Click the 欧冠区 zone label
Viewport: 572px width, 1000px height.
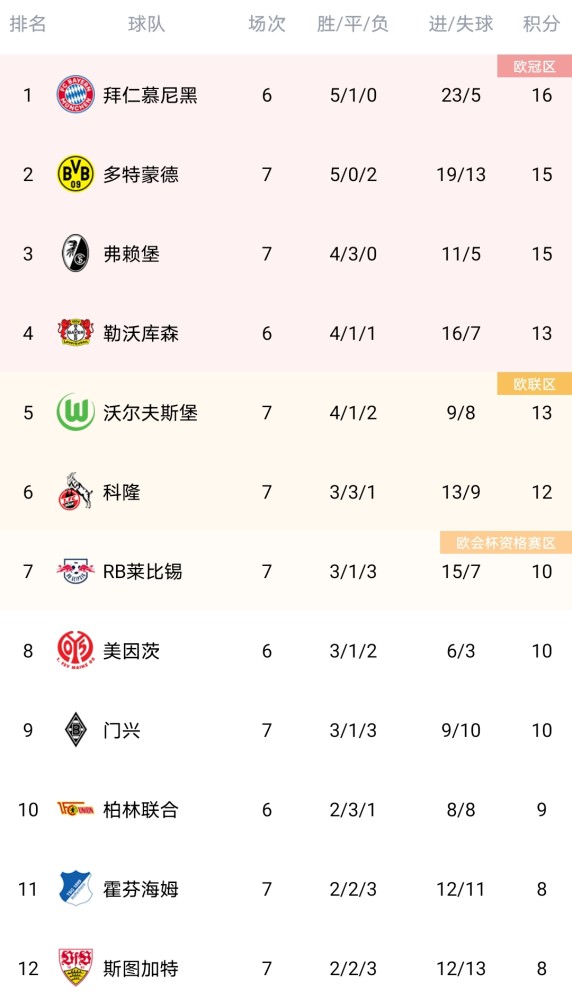[x=534, y=66]
